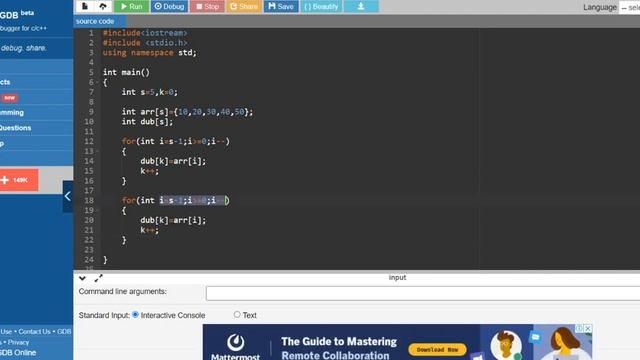Expand input panel to full screen icon

point(98,278)
